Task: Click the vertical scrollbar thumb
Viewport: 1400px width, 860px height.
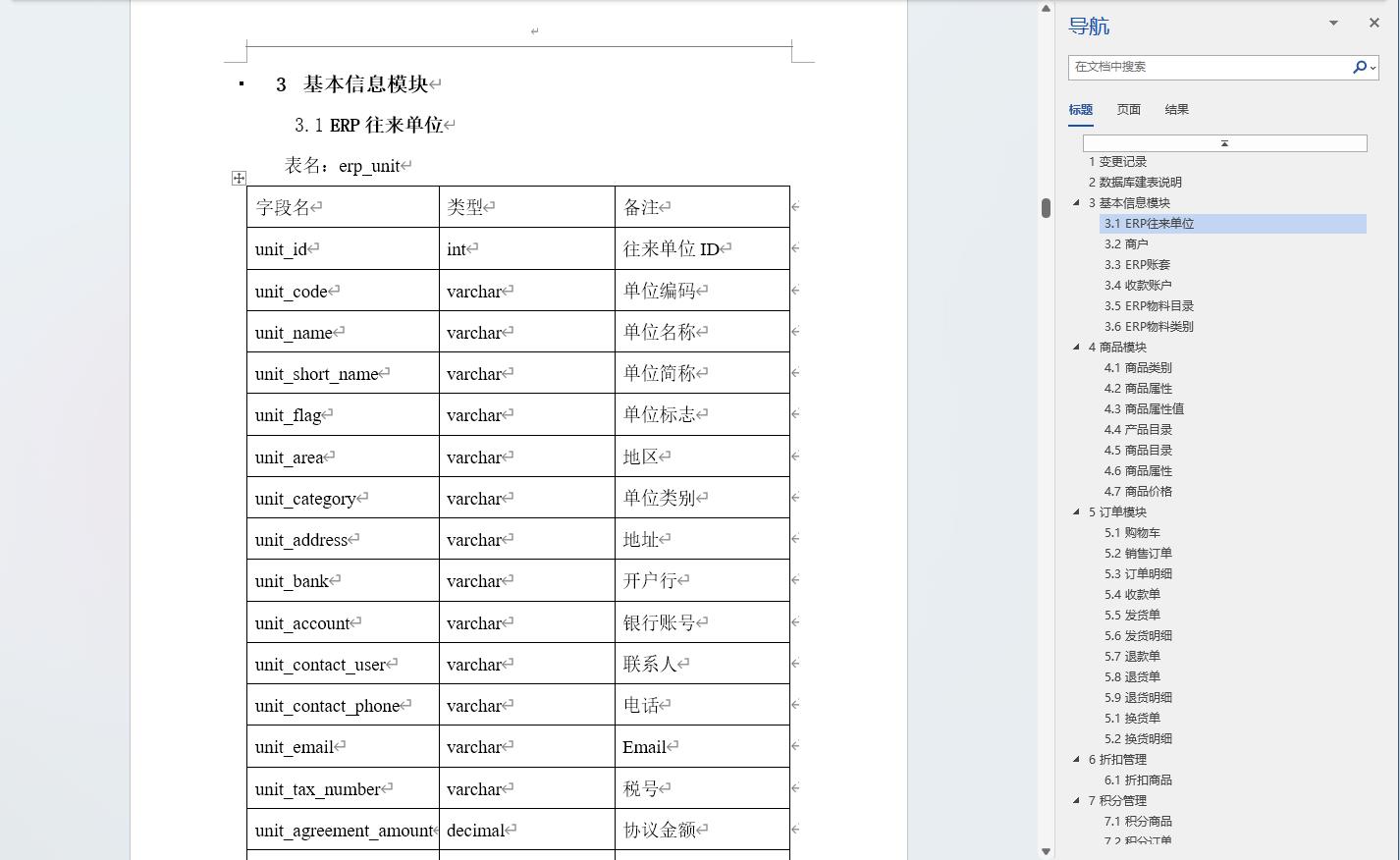Action: [1046, 207]
